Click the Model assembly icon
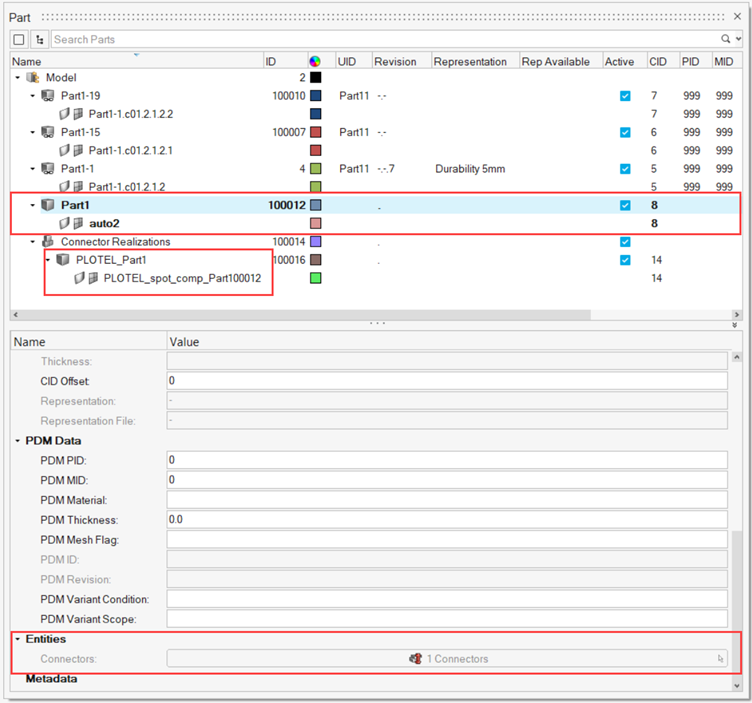Image resolution: width=752 pixels, height=703 pixels. [33, 77]
